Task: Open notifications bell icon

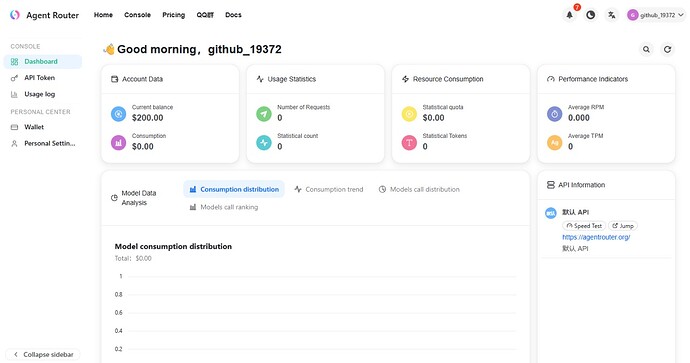Action: click(569, 15)
